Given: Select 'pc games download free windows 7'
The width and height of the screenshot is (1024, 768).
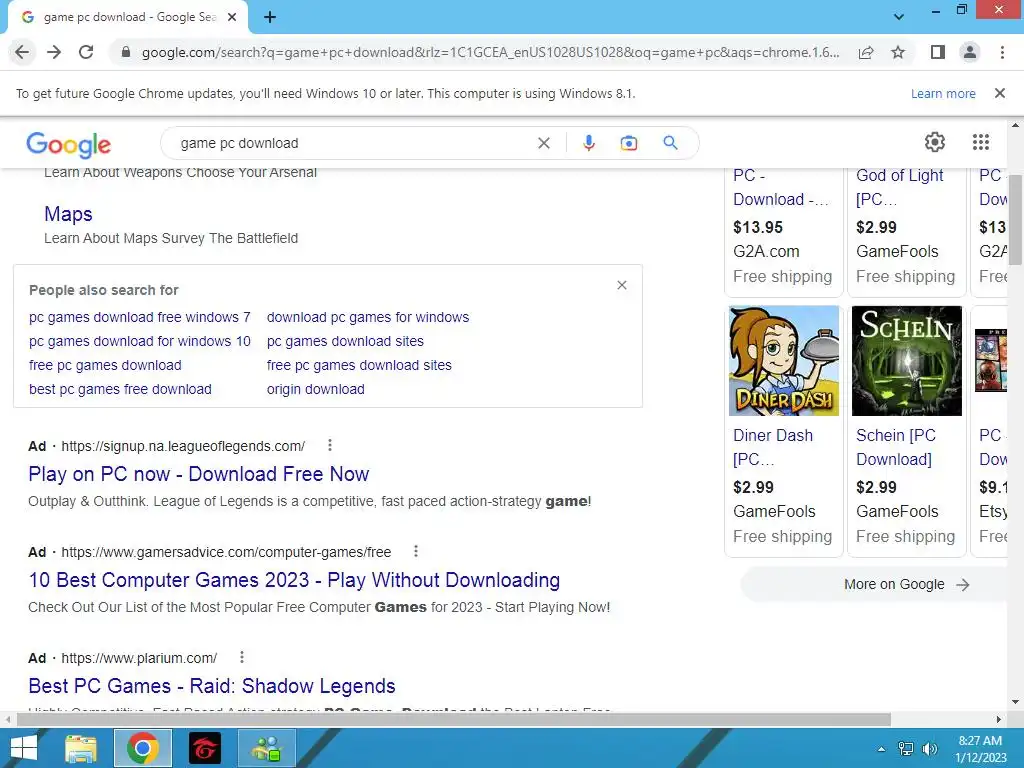Looking at the screenshot, I should (x=140, y=317).
